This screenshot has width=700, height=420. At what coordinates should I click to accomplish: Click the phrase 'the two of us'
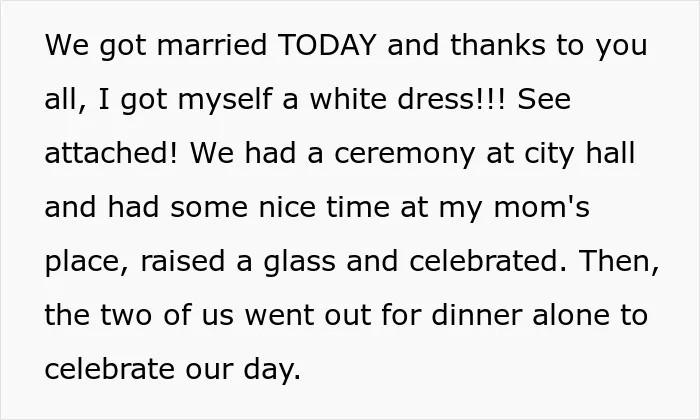139,315
